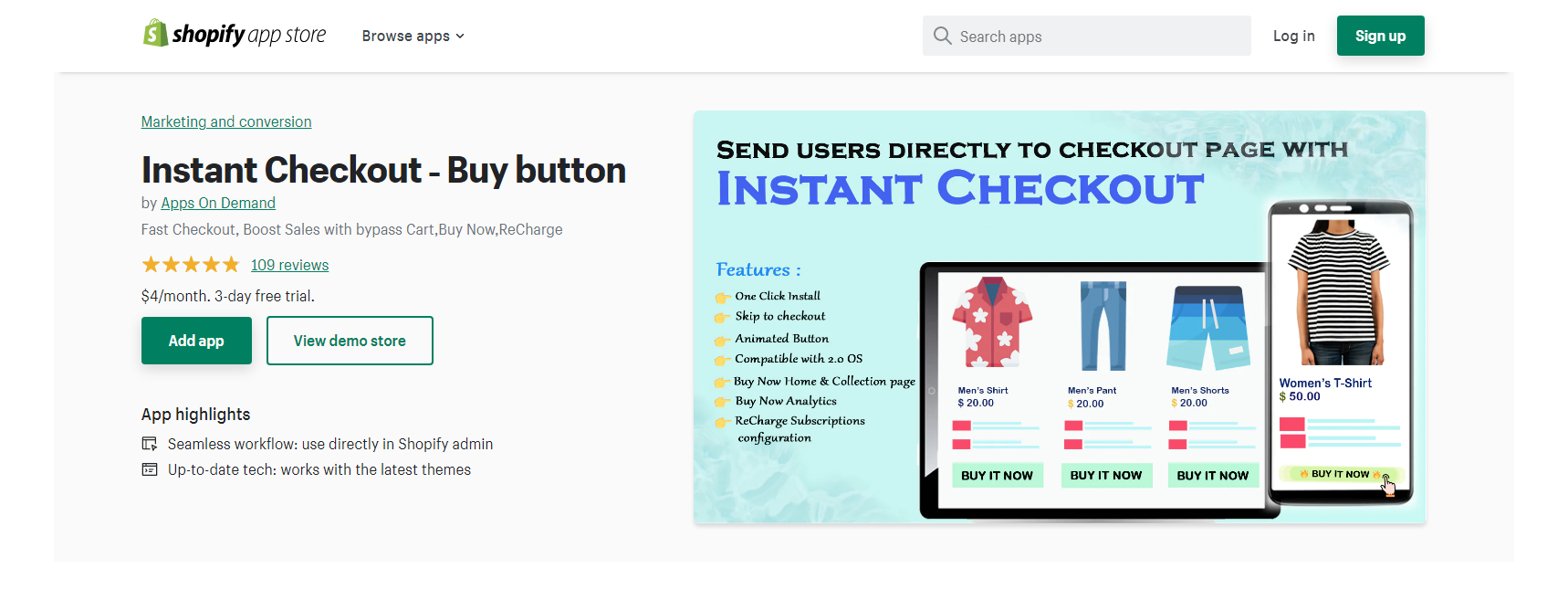Click the Men's Shirt product image
The height and width of the screenshot is (589, 1568).
coord(992,323)
